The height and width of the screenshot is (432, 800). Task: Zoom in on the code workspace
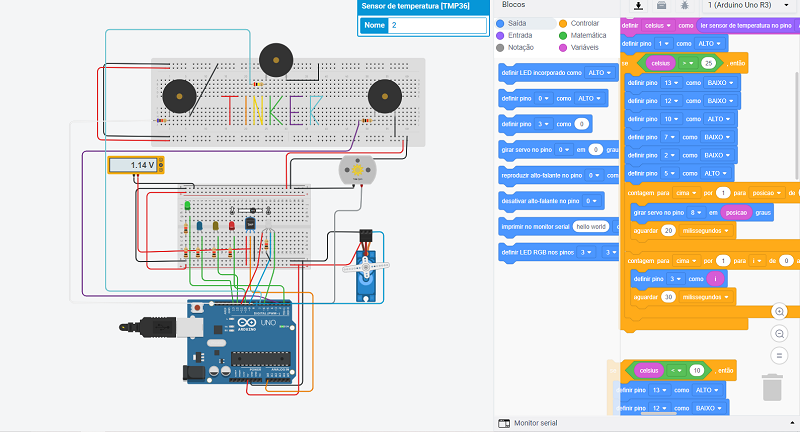pyautogui.click(x=779, y=312)
